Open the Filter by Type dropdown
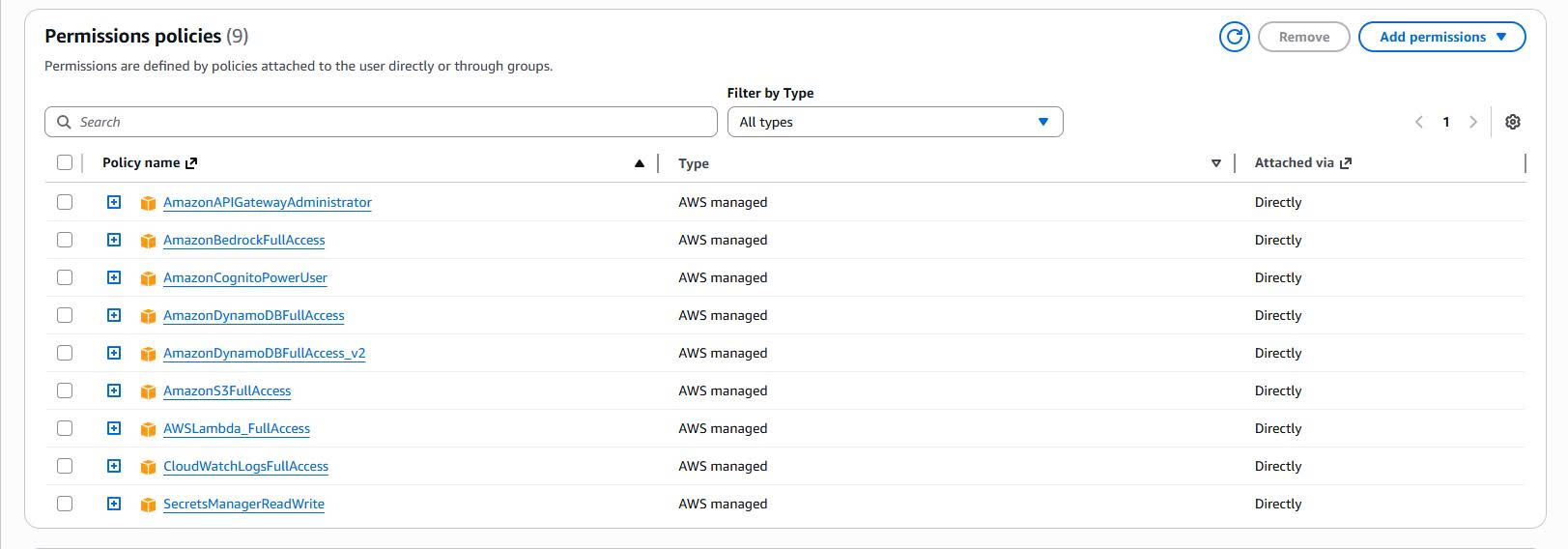Screen dimensions: 1568x549 (894, 122)
